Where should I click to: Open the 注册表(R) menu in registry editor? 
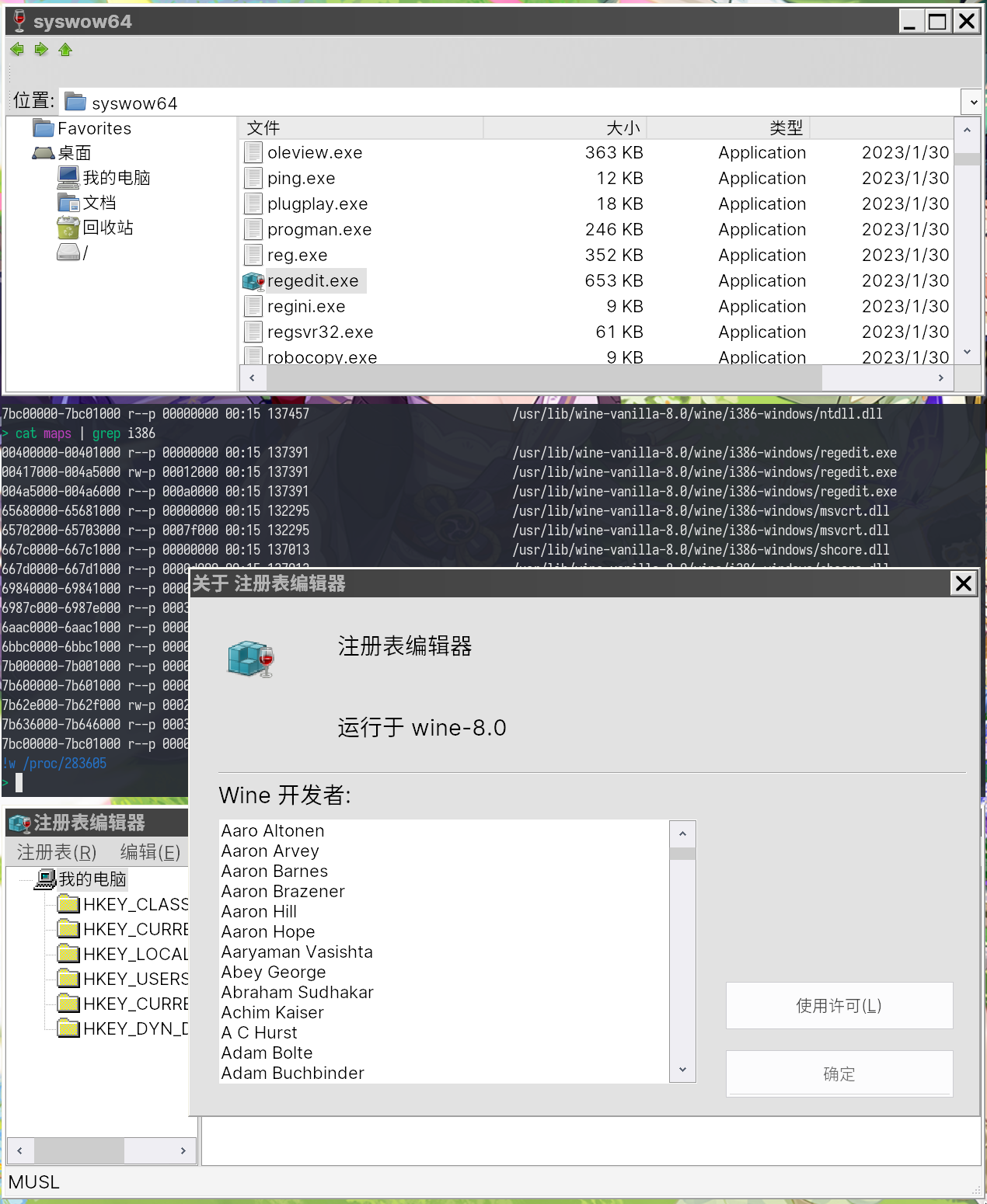click(56, 851)
